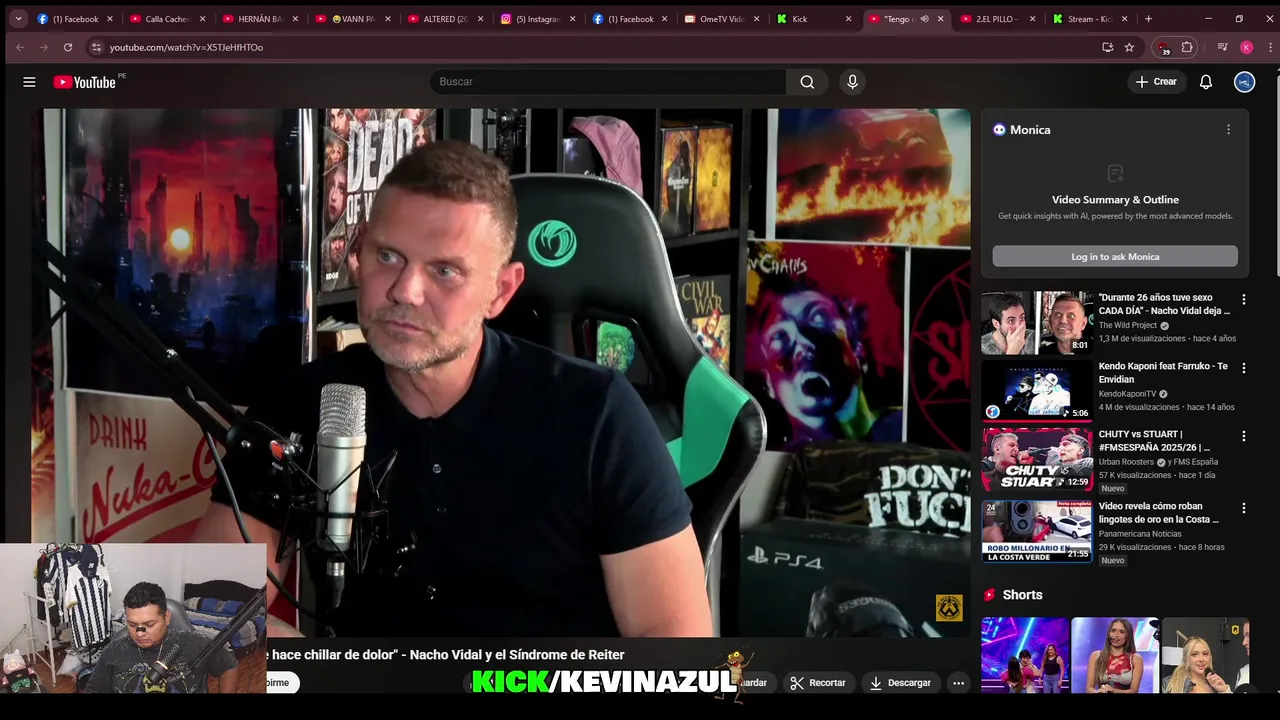Switch to the 'OmeTV Video' tab
The image size is (1280, 720).
coord(722,19)
